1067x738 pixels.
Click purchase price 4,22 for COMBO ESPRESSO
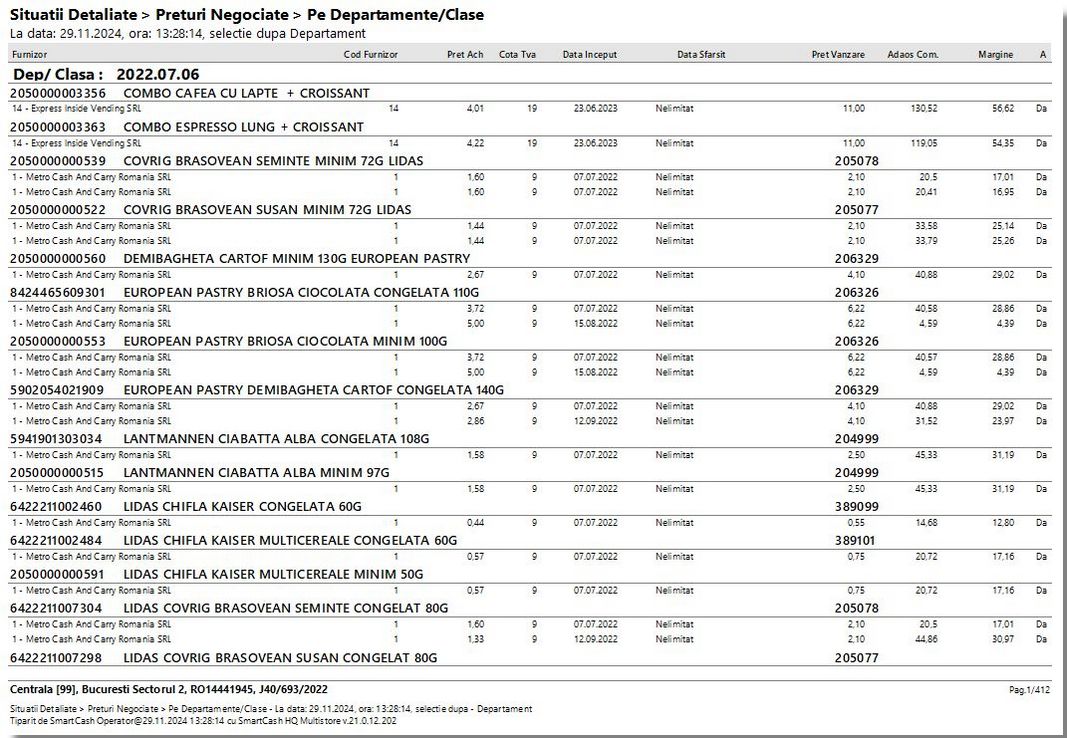click(475, 144)
